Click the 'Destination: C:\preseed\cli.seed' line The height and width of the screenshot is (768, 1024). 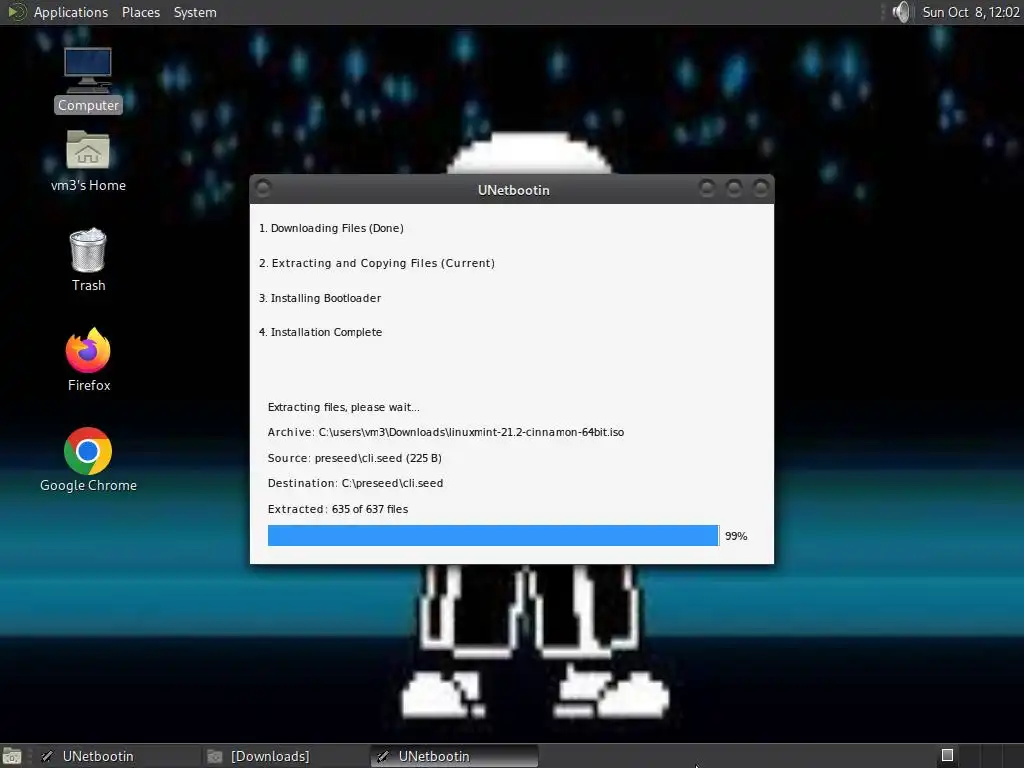click(355, 483)
